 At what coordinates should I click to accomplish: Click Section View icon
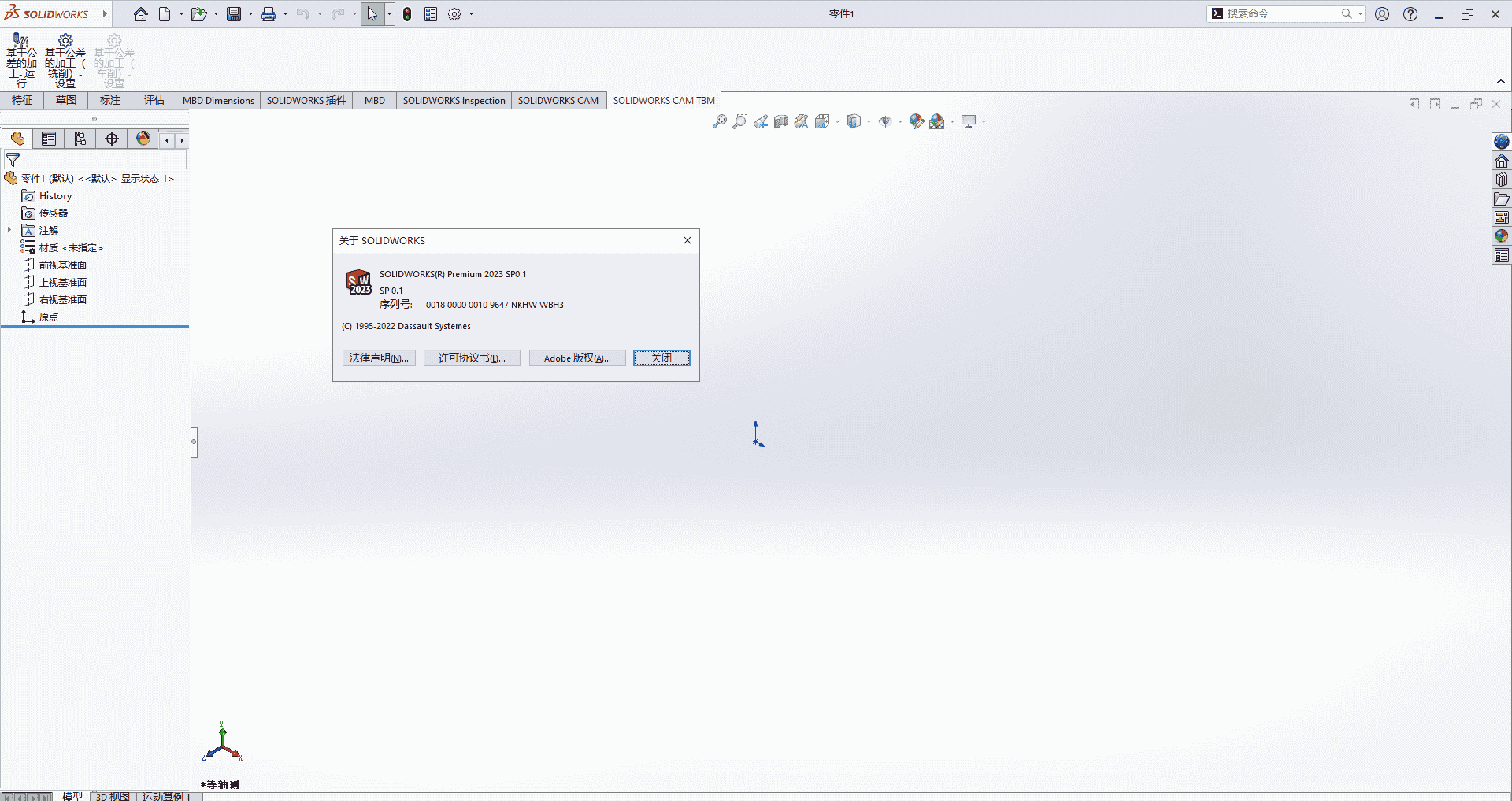(780, 121)
